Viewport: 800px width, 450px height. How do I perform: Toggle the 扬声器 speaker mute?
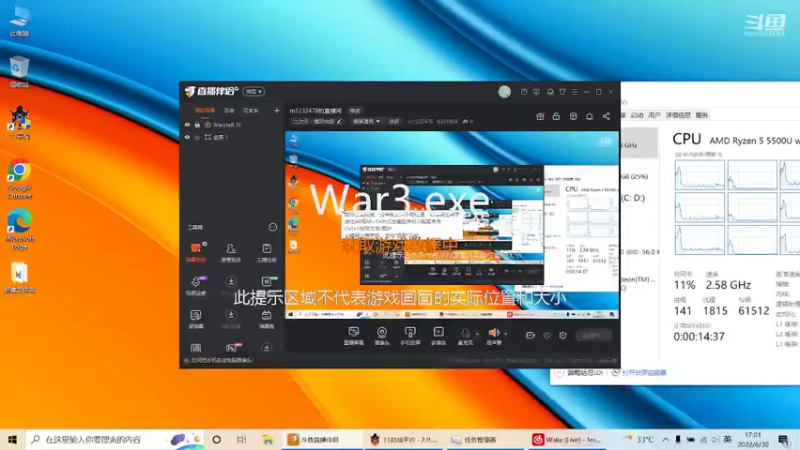[x=493, y=336]
